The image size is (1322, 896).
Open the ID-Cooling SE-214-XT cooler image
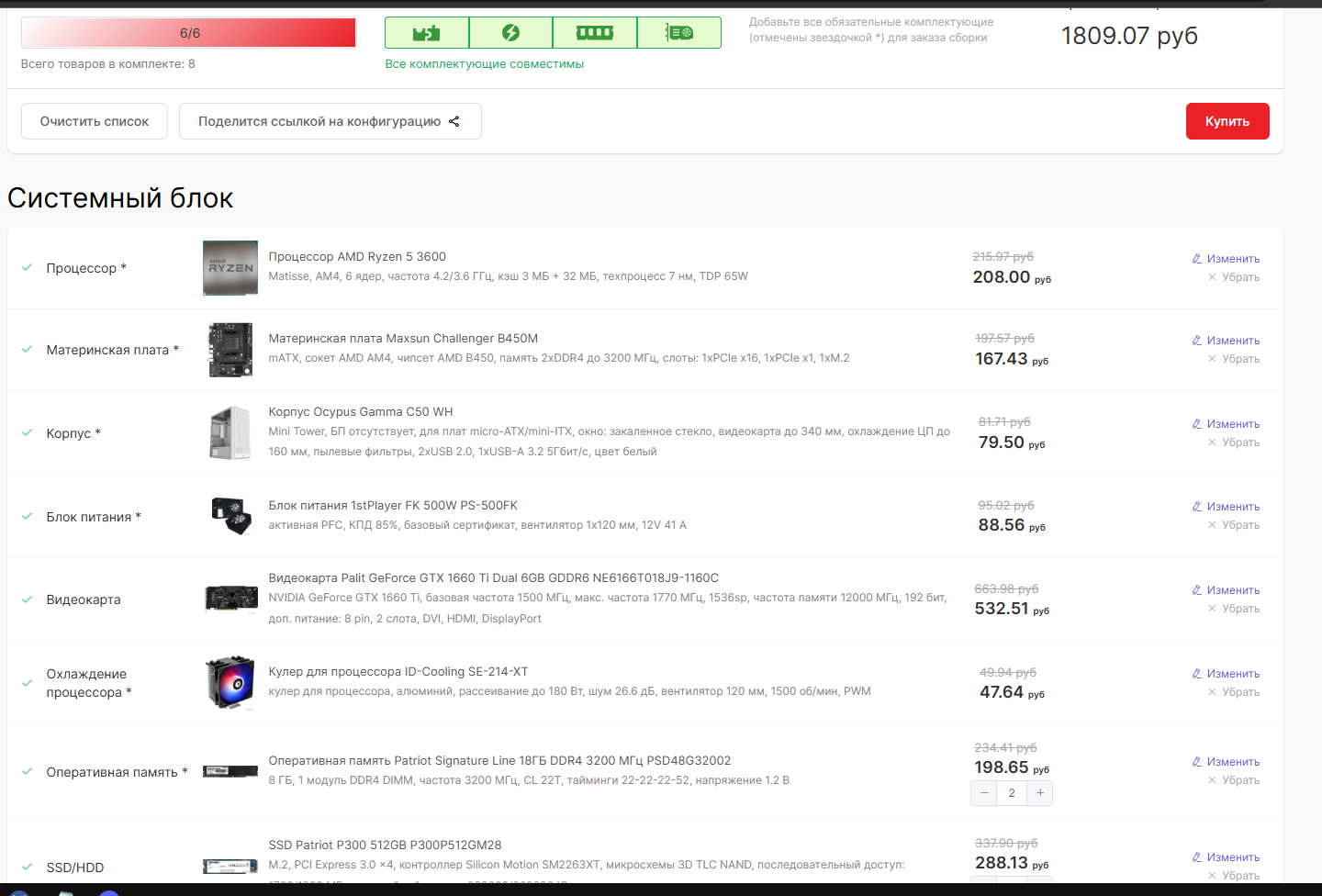[x=230, y=683]
